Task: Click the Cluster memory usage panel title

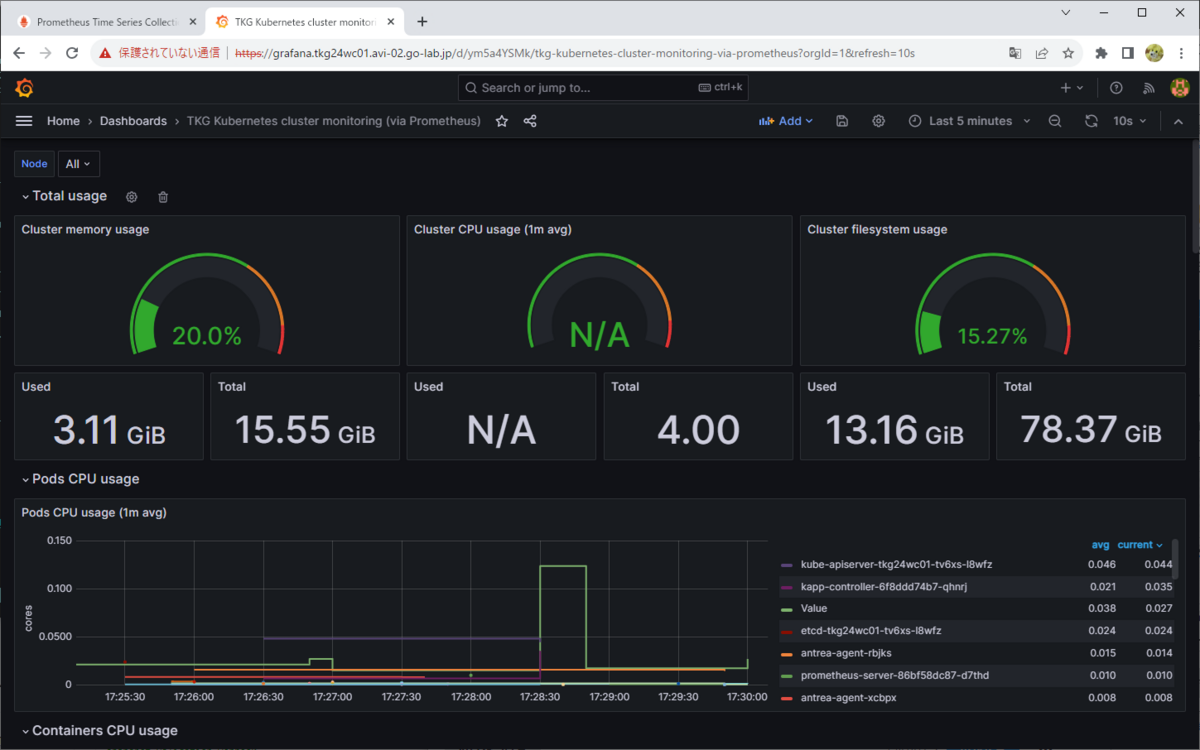Action: tap(85, 230)
